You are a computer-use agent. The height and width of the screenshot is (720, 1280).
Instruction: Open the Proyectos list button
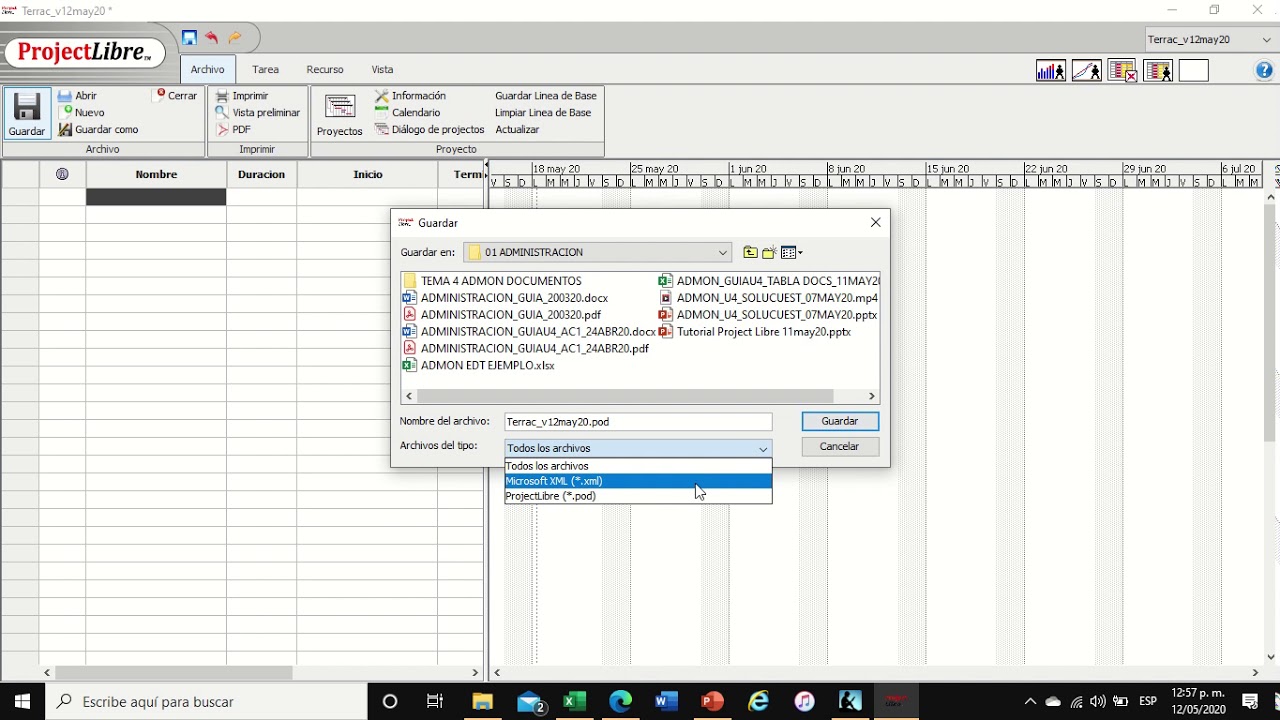coord(339,114)
